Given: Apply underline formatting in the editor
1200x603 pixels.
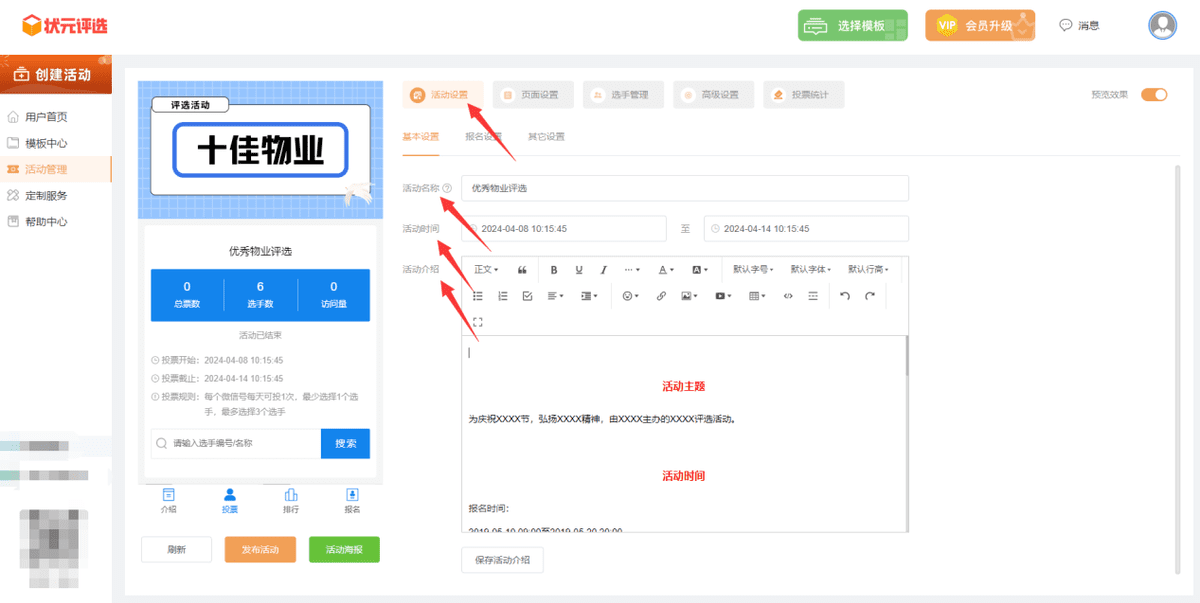Looking at the screenshot, I should coord(578,270).
